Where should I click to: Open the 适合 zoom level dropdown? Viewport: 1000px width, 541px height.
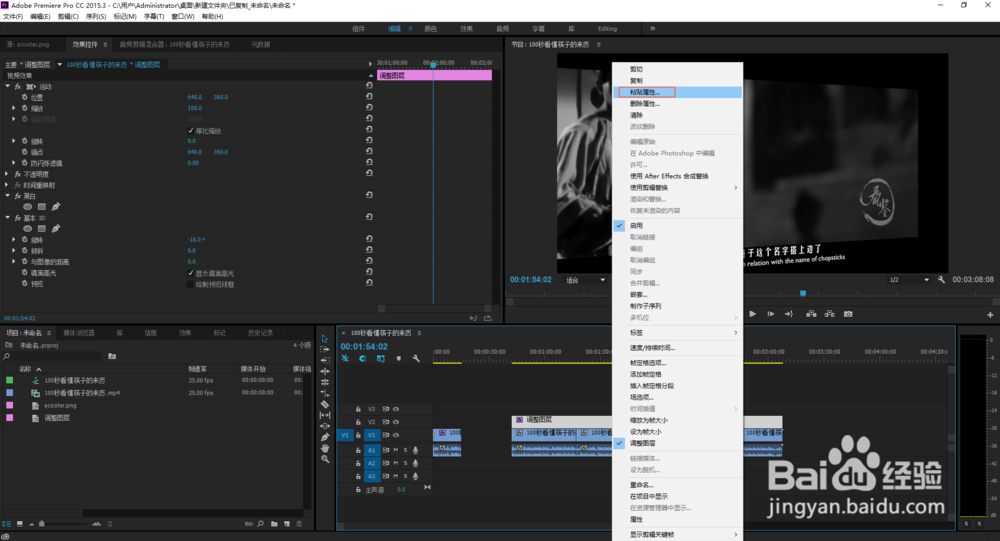[585, 279]
